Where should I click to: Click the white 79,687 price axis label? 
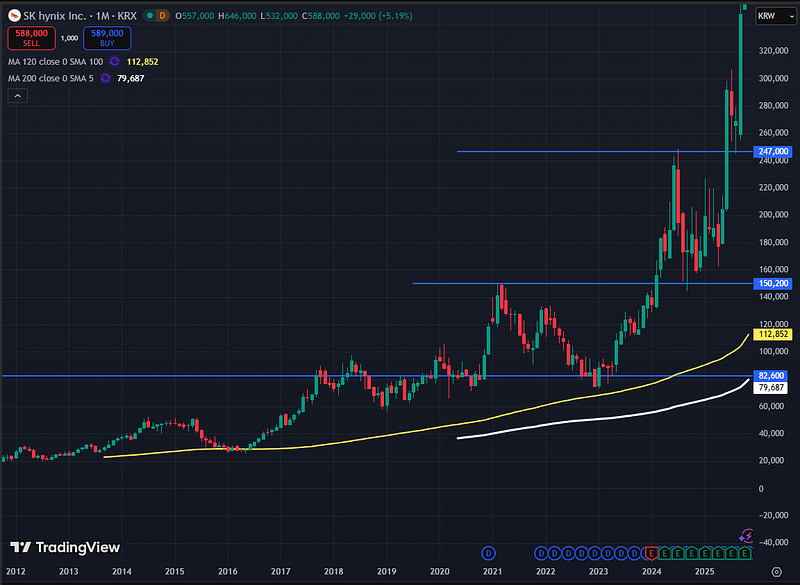click(770, 388)
